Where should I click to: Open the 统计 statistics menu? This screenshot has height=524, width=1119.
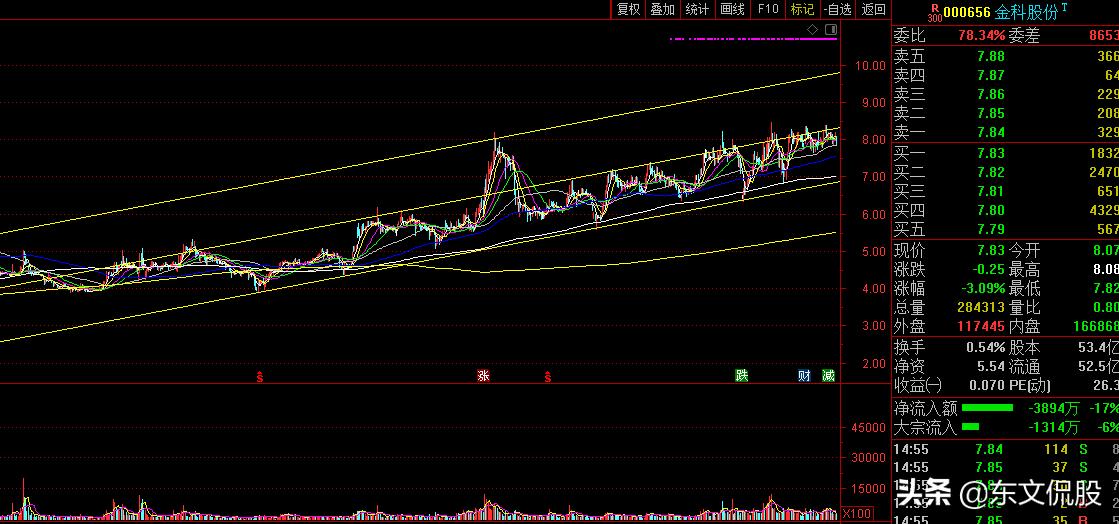[x=697, y=9]
